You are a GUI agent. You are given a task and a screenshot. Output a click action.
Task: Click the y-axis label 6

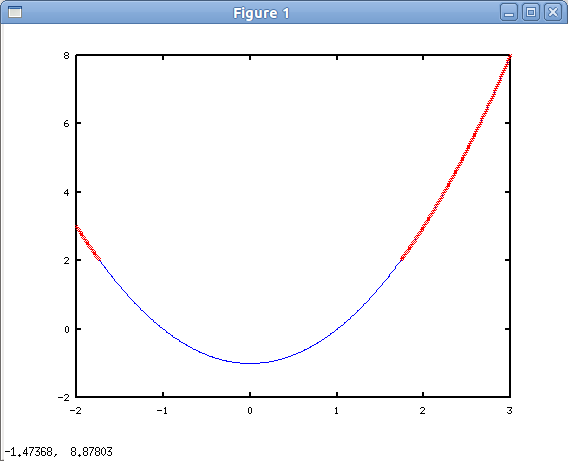tap(66, 124)
